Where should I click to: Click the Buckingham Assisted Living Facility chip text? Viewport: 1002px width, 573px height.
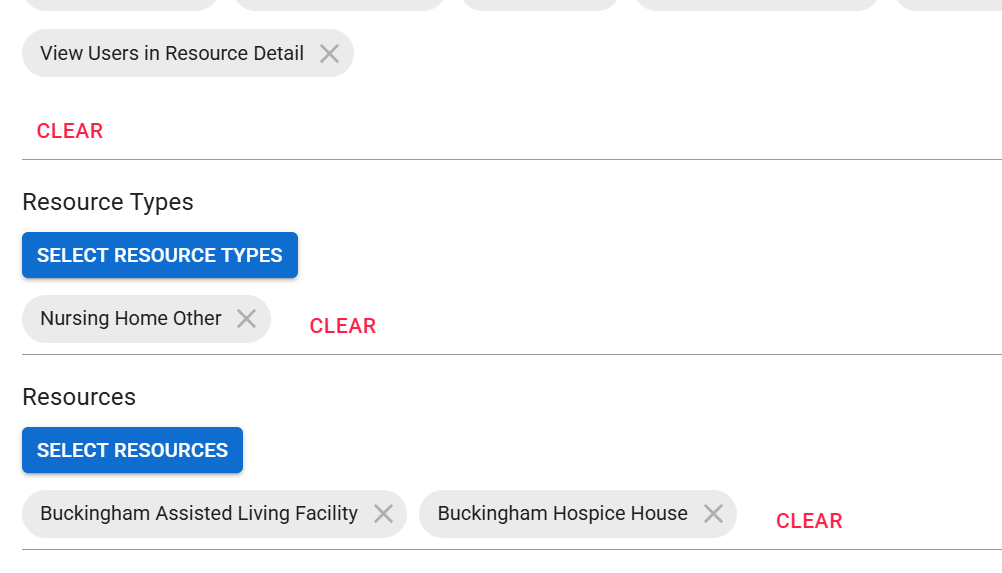pyautogui.click(x=199, y=514)
